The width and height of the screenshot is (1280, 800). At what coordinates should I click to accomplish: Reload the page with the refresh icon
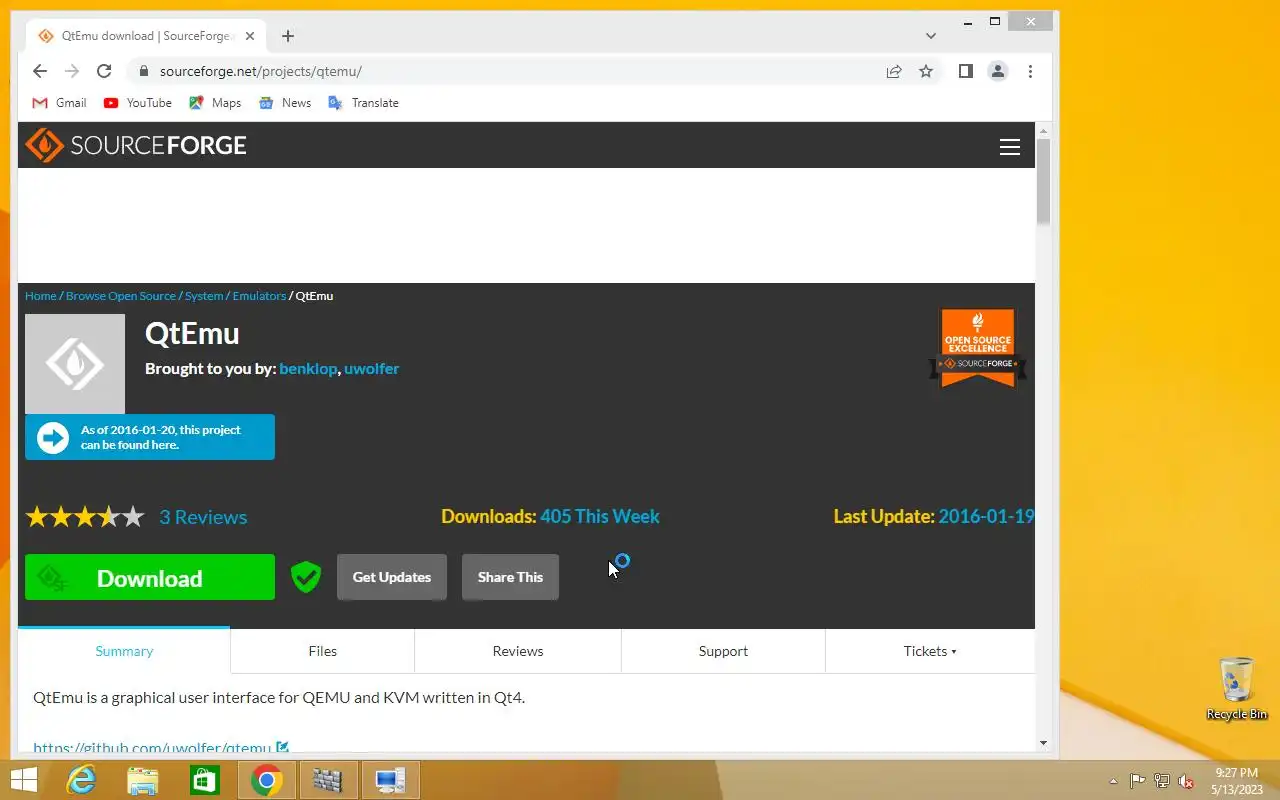[x=103, y=71]
